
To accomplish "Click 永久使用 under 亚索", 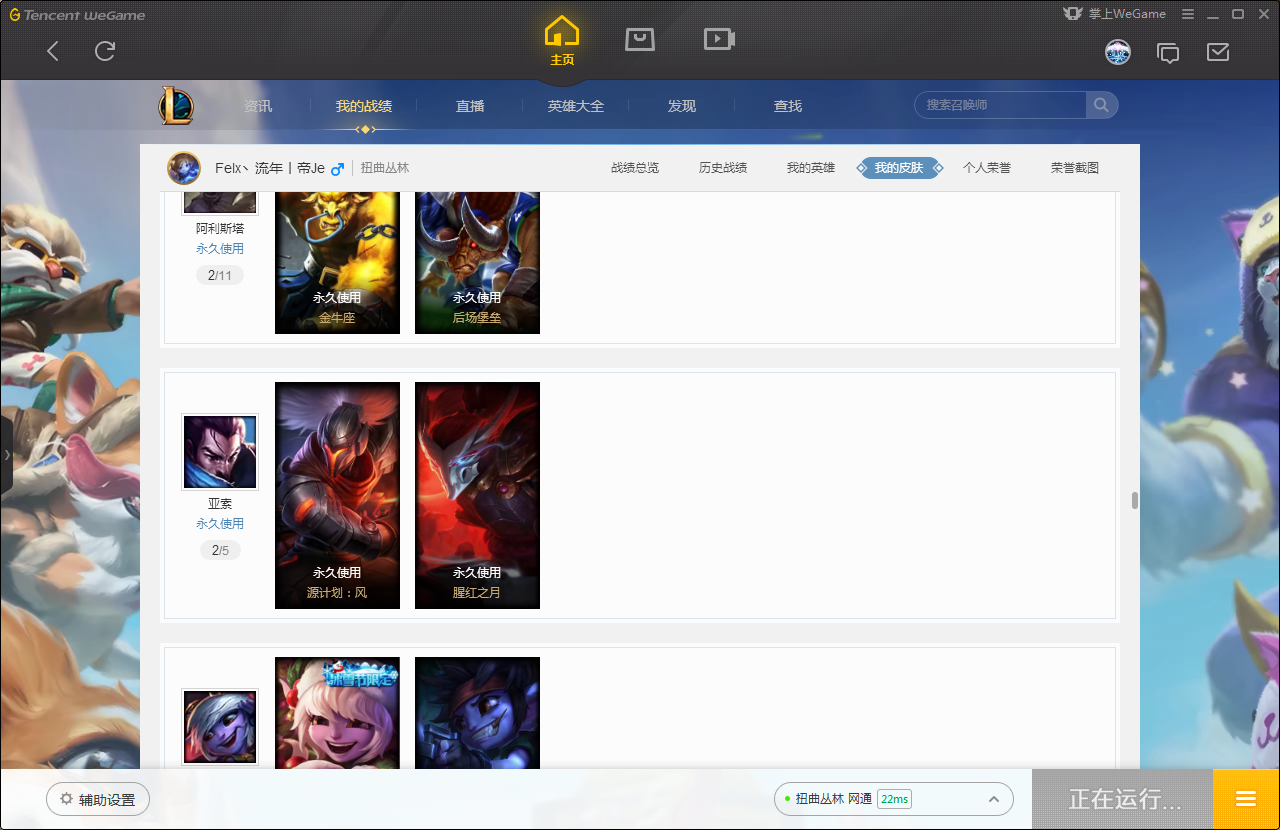I will pyautogui.click(x=220, y=524).
